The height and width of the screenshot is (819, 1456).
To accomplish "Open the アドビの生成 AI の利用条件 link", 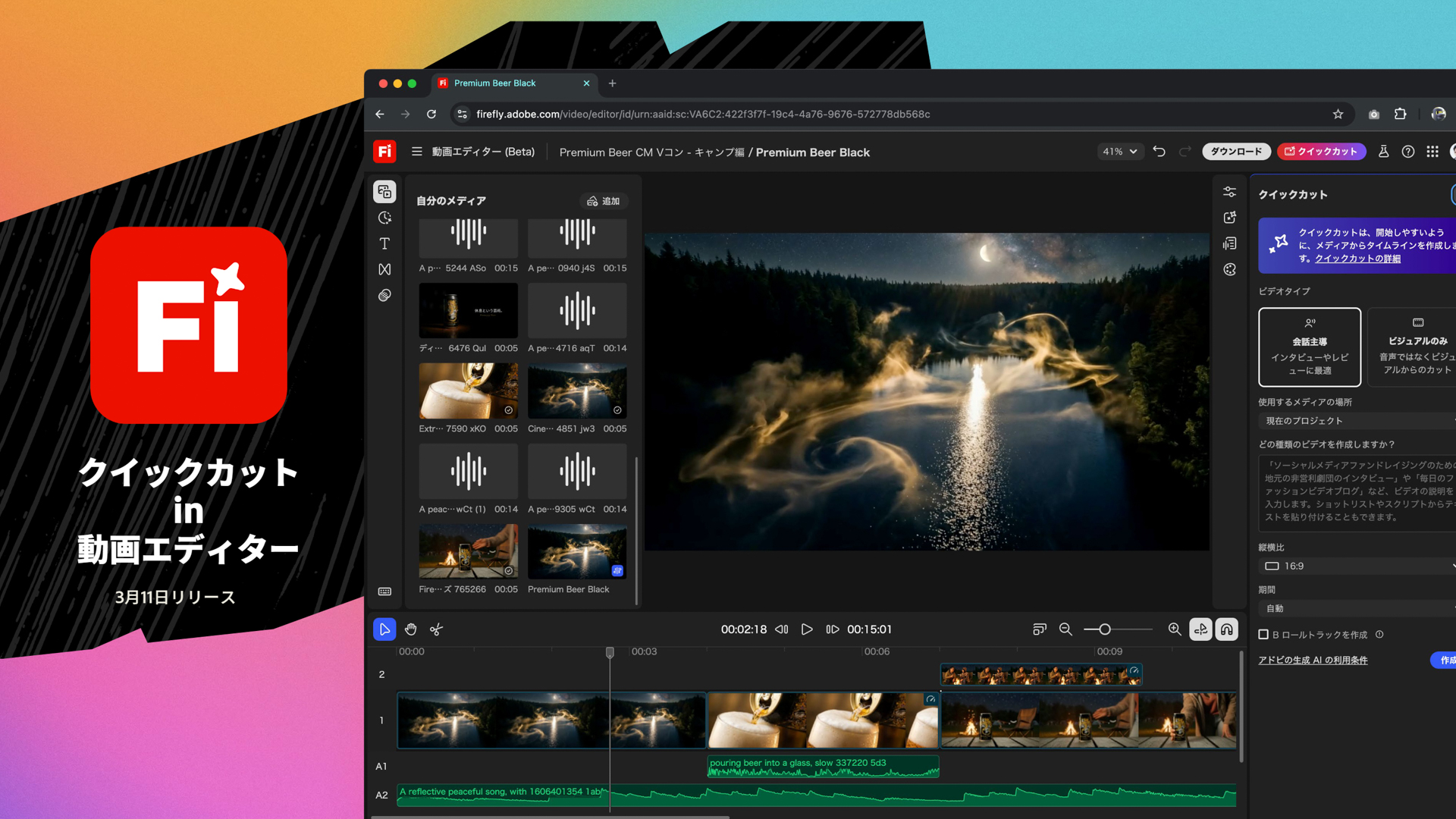I will click(1313, 661).
